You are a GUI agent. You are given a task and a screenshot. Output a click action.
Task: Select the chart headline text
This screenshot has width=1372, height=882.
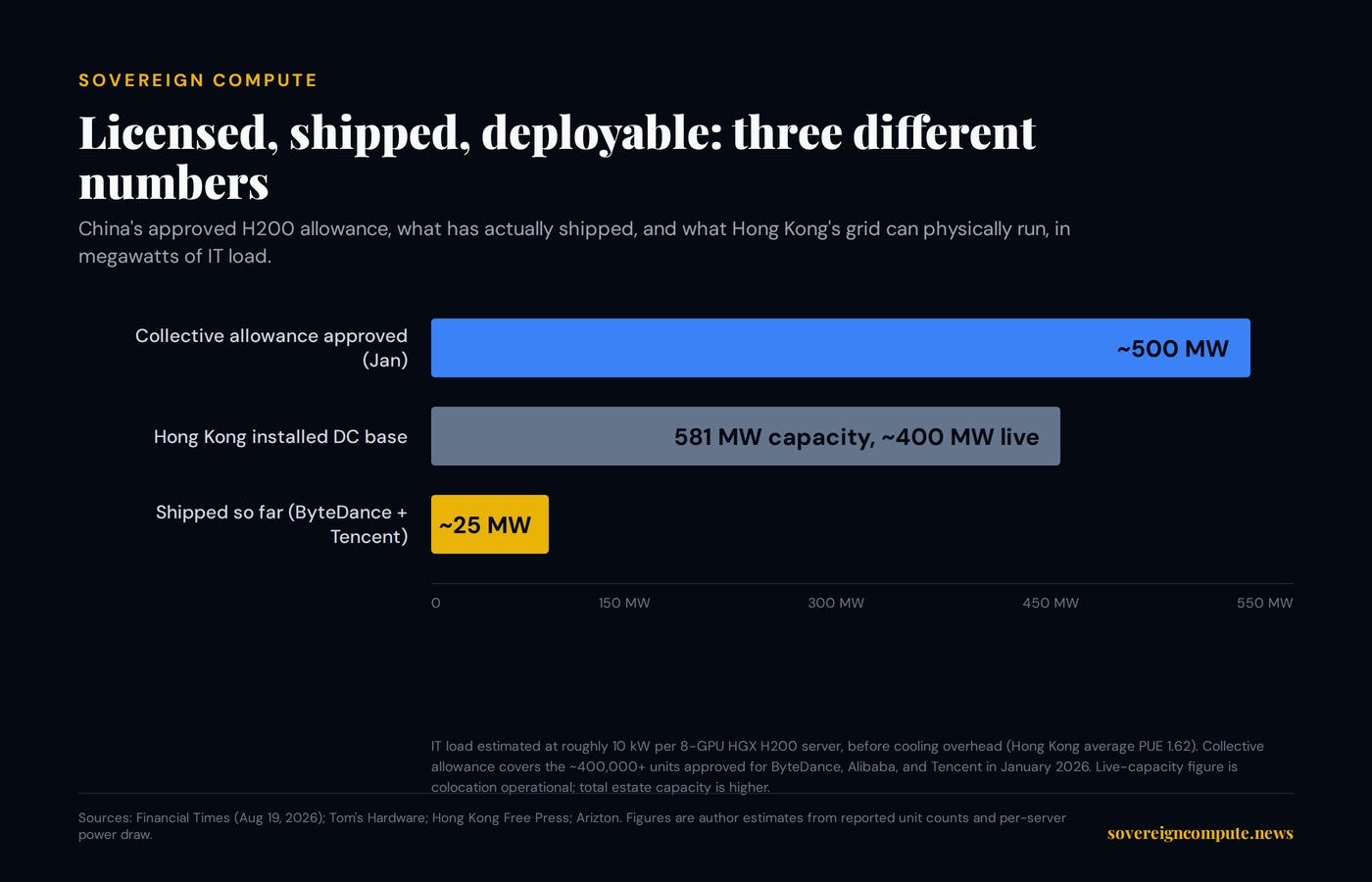557,157
